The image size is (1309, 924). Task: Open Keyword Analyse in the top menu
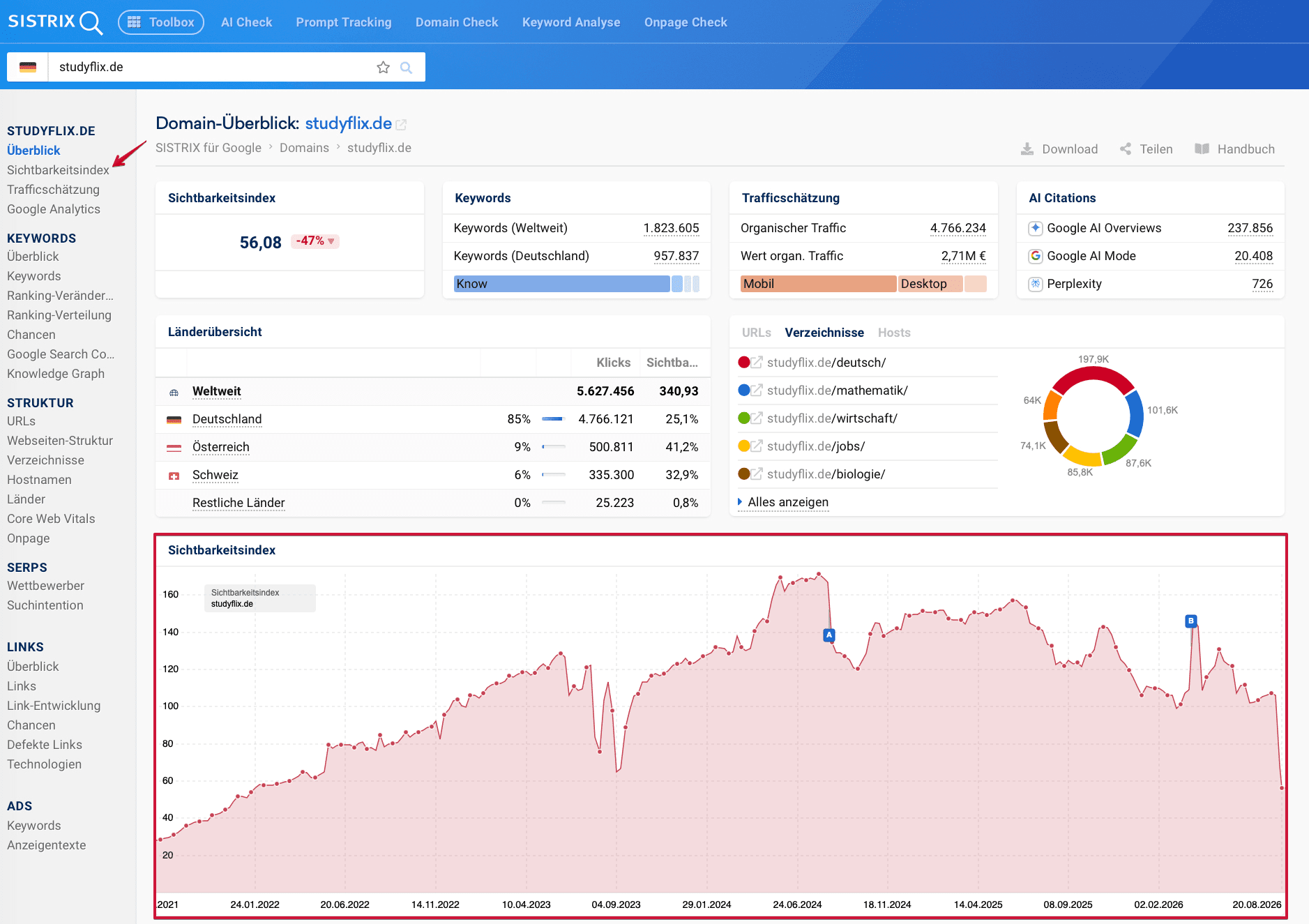(571, 22)
